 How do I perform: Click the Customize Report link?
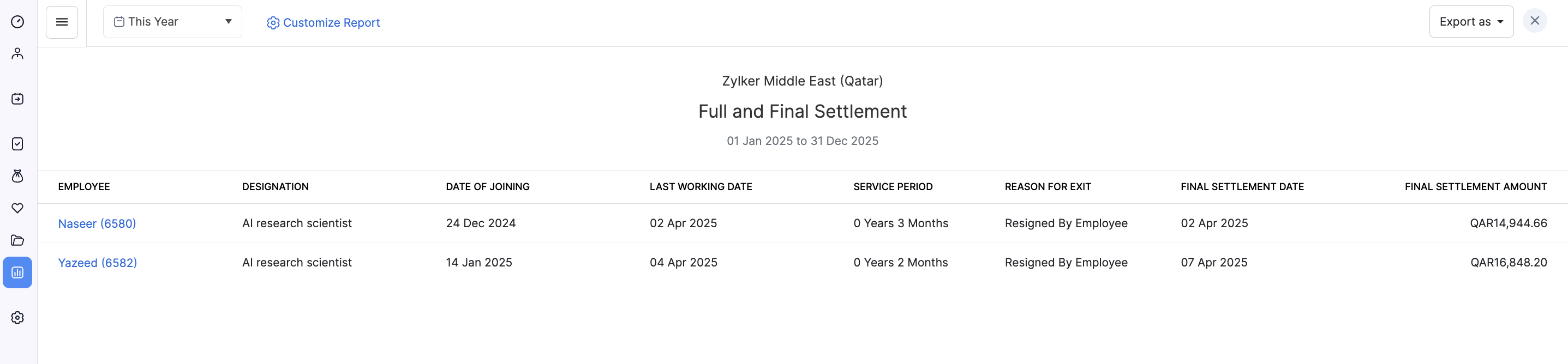point(323,23)
